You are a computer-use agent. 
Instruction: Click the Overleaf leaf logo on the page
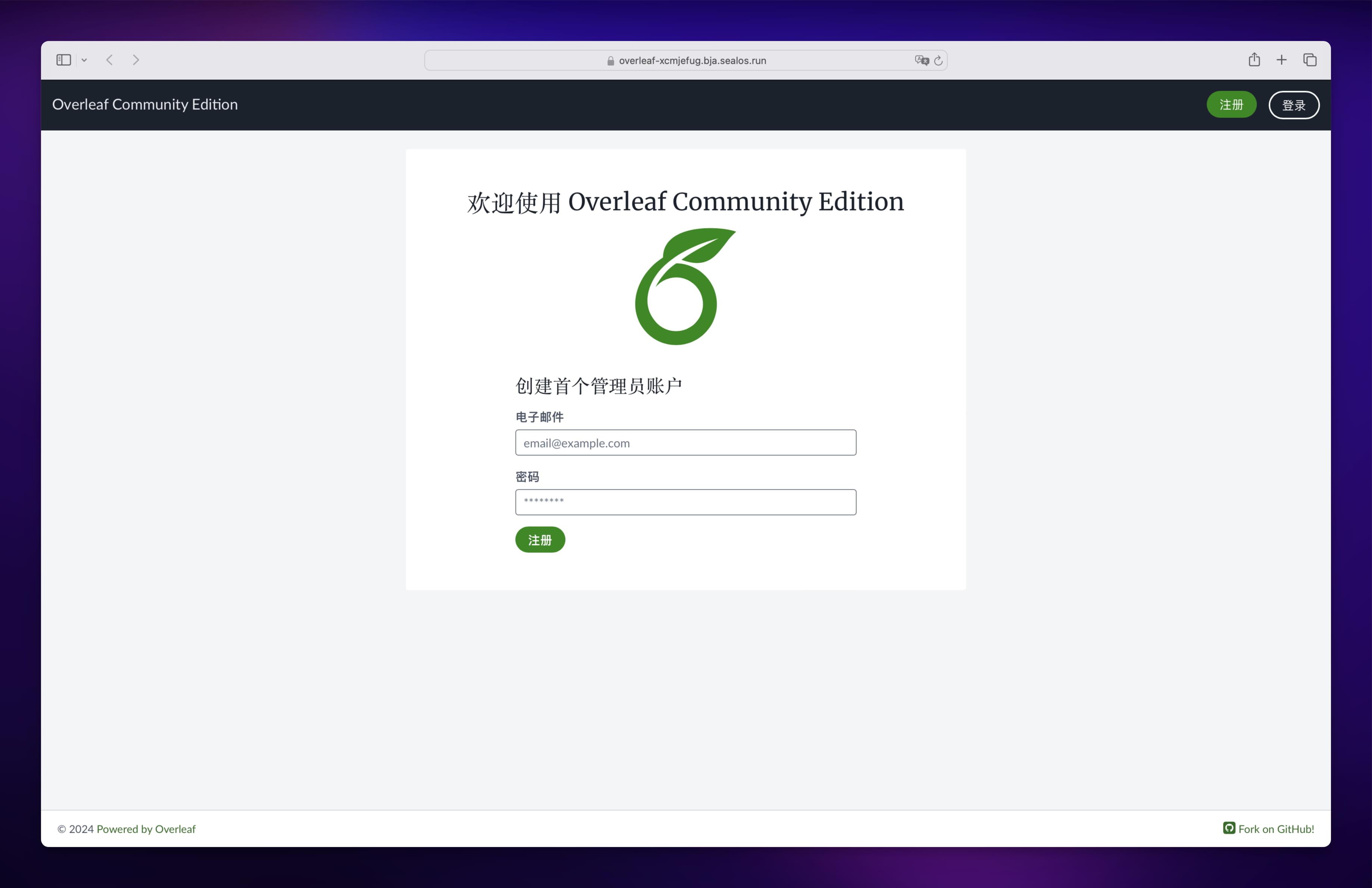(685, 287)
